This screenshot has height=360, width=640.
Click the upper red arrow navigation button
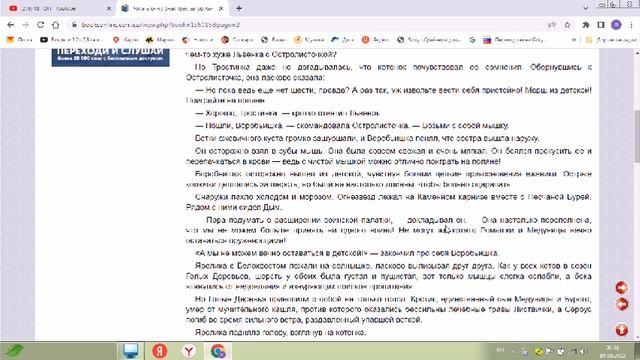(622, 288)
